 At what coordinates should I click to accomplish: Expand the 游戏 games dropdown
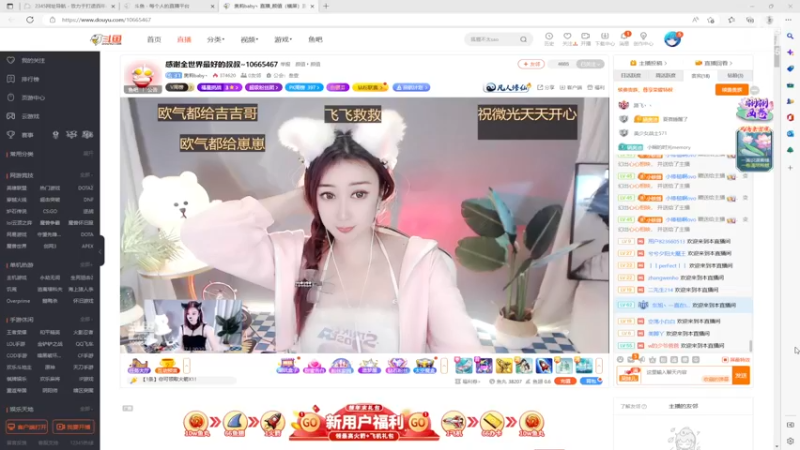283,39
